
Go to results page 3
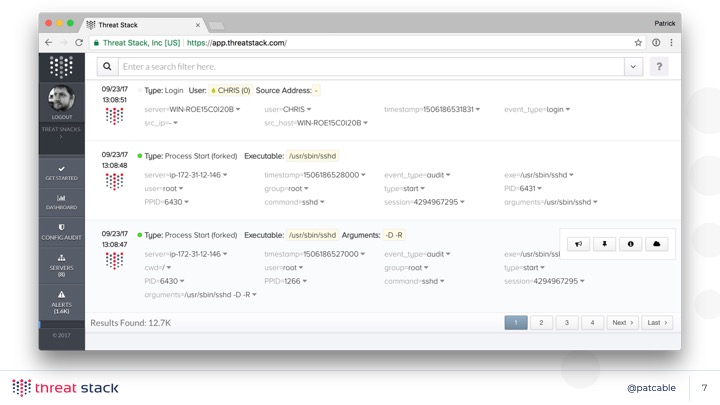click(567, 323)
